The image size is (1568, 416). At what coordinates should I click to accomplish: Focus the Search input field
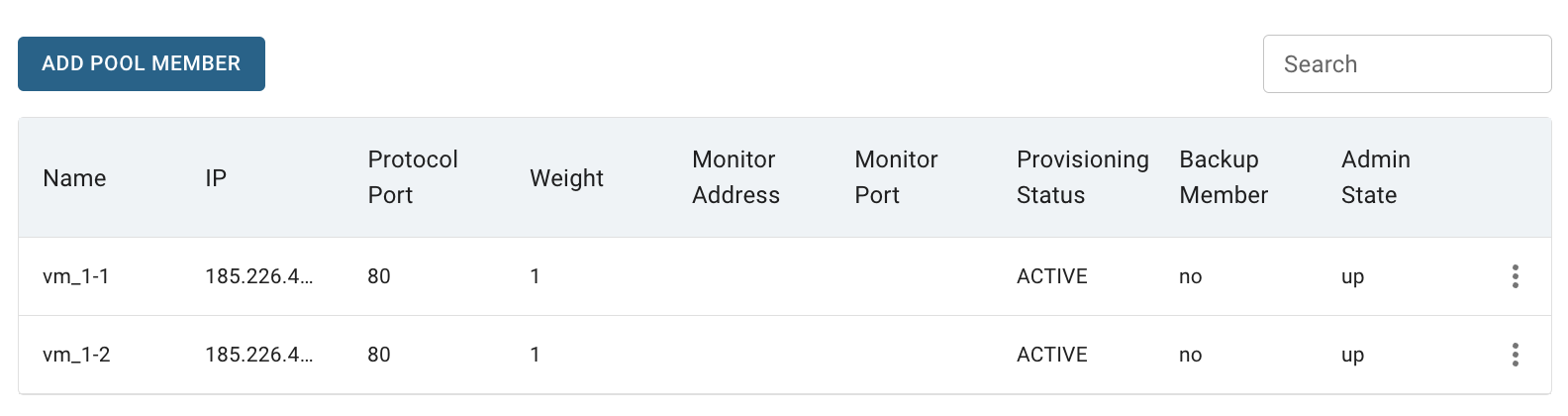coord(1407,64)
